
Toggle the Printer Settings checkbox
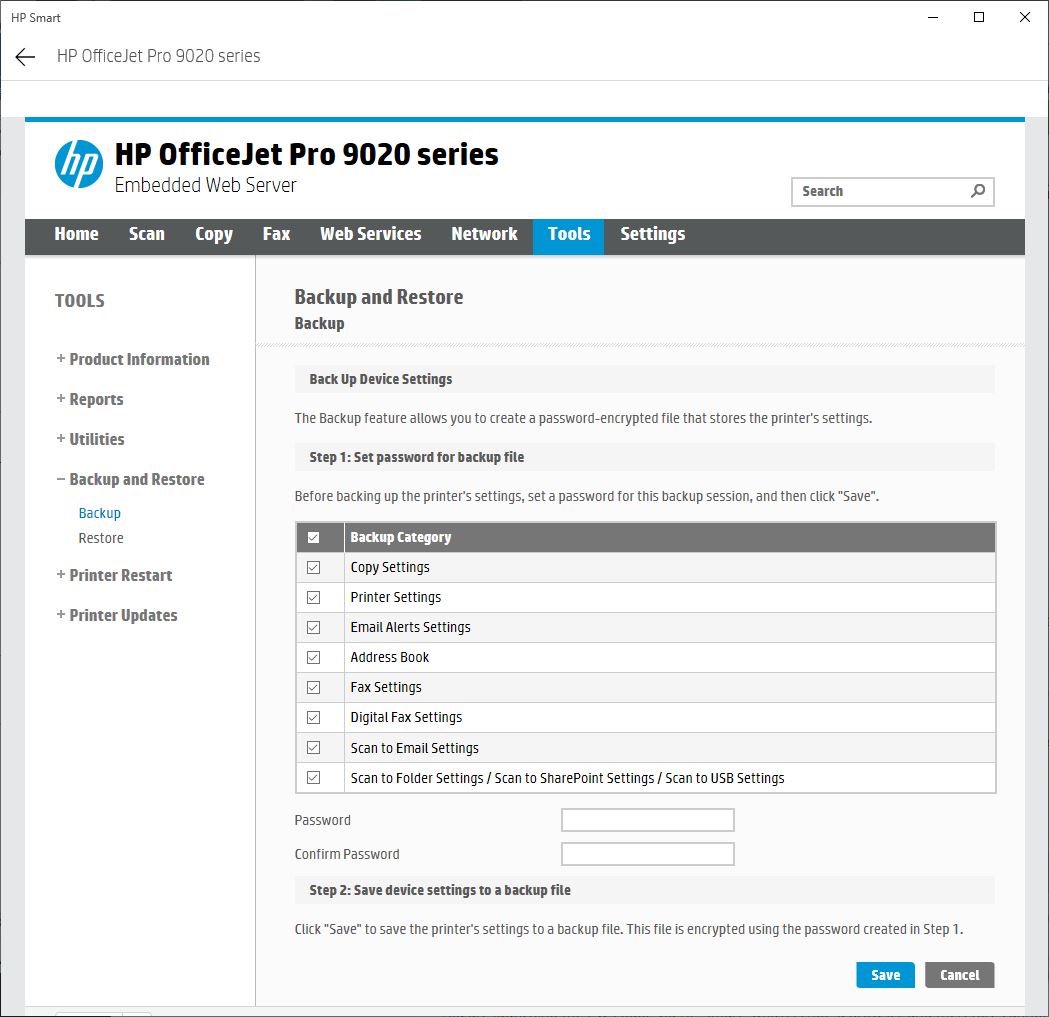click(318, 597)
